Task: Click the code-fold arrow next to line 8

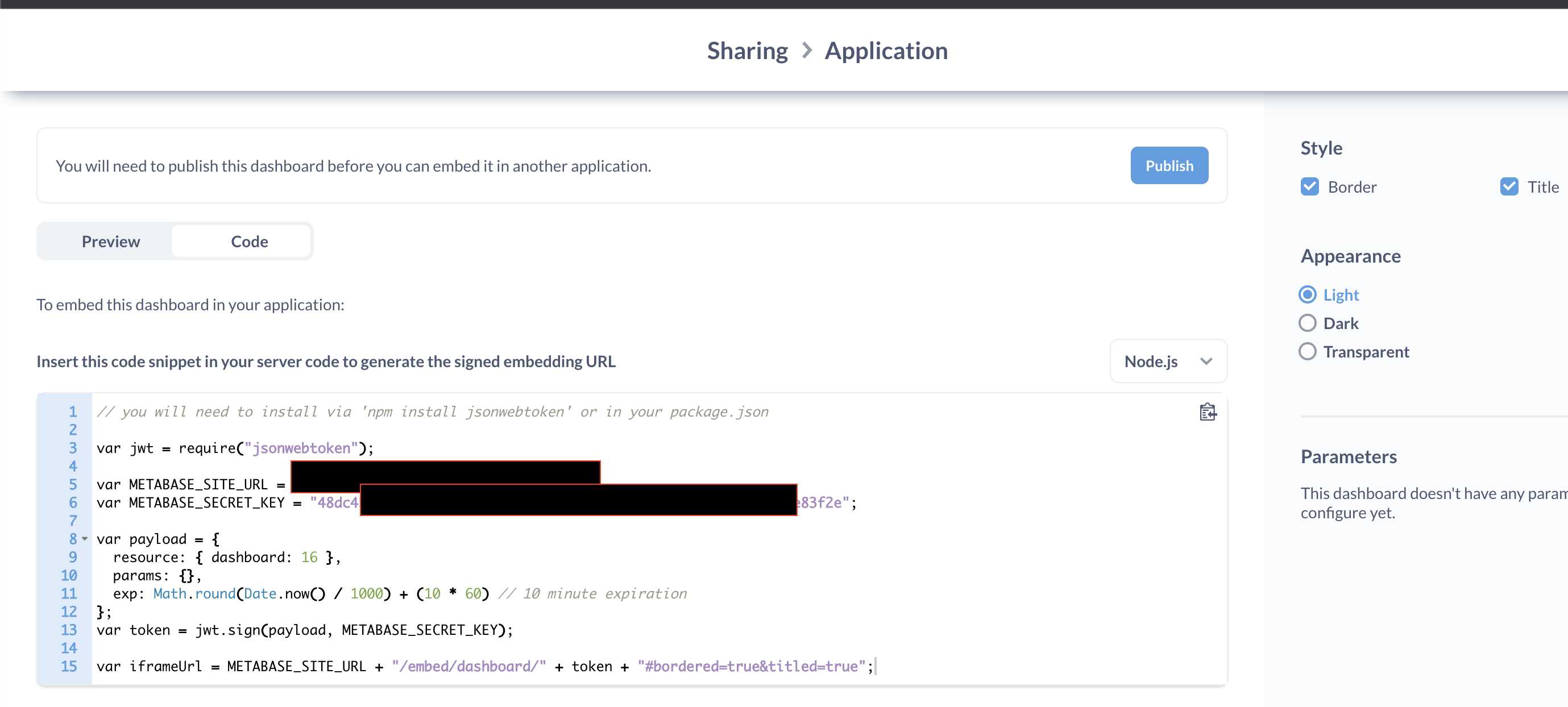Action: click(x=84, y=539)
